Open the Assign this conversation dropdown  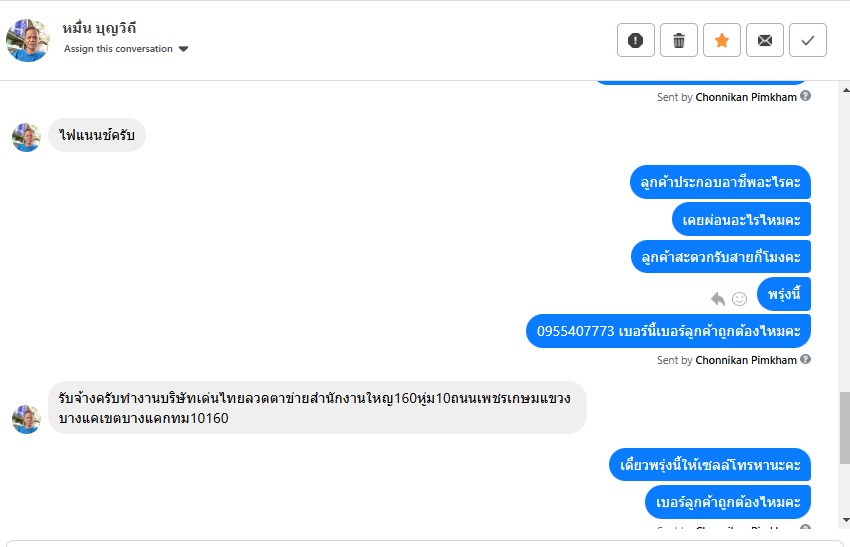[119, 49]
